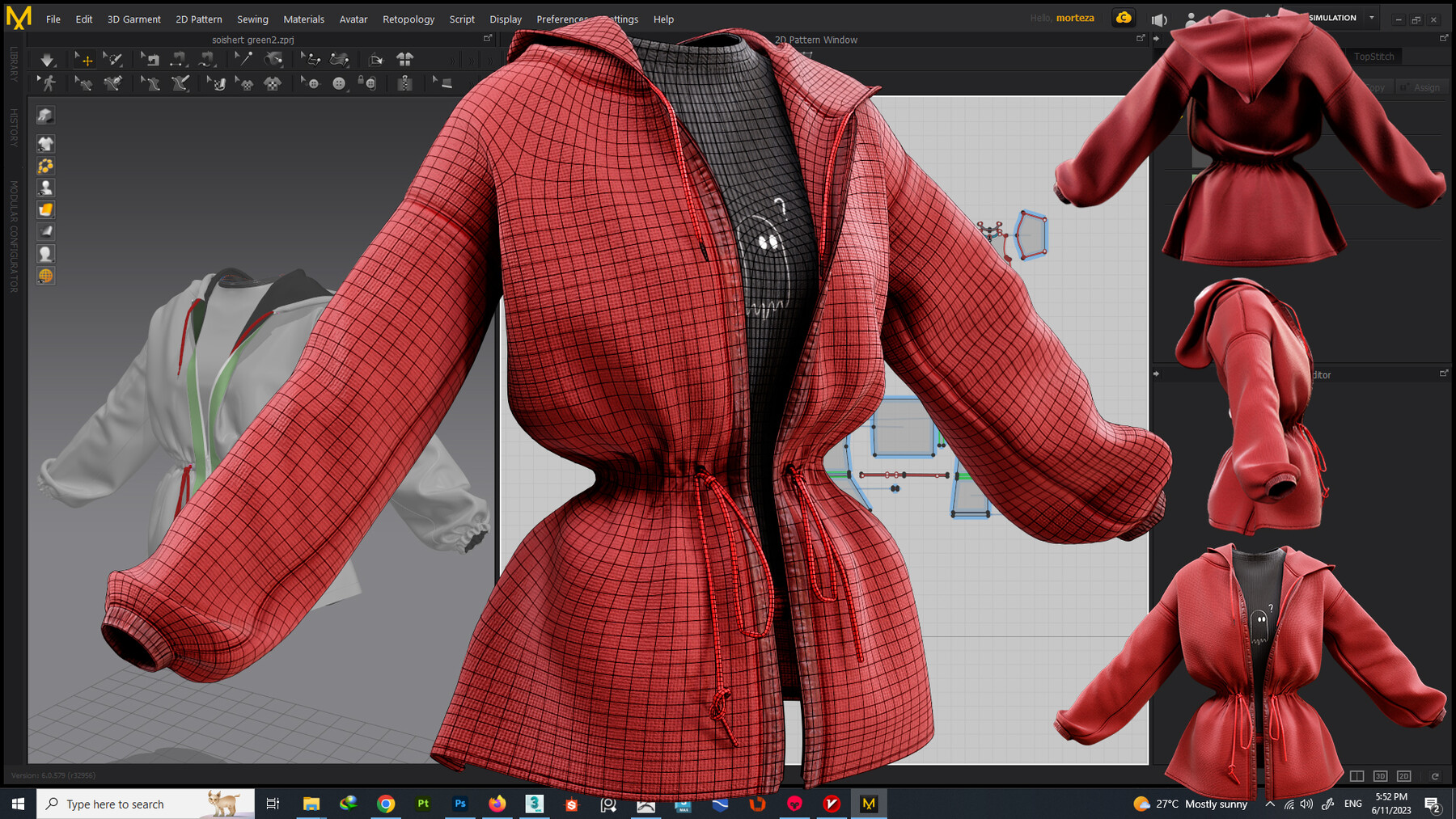Select the Tack pin tool
Viewport: 1456px width, 819px height.
coord(243,60)
